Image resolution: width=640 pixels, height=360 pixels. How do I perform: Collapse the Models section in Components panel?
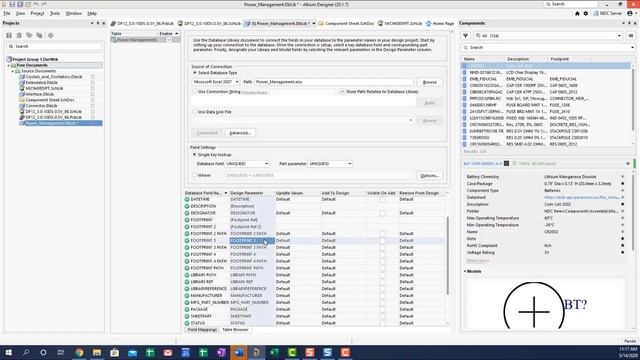465,271
